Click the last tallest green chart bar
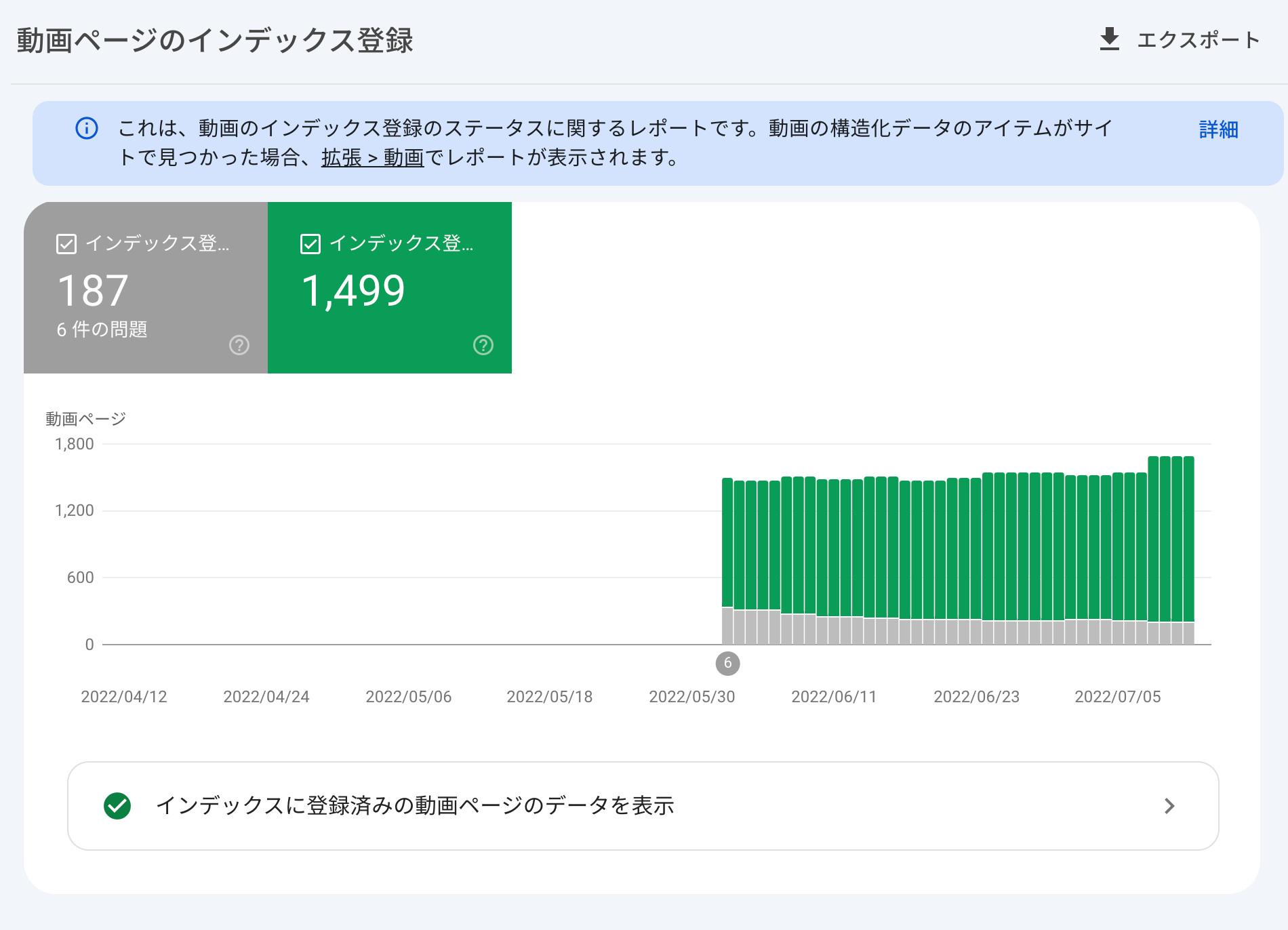Screen dimensions: 1288x930 point(1189,539)
